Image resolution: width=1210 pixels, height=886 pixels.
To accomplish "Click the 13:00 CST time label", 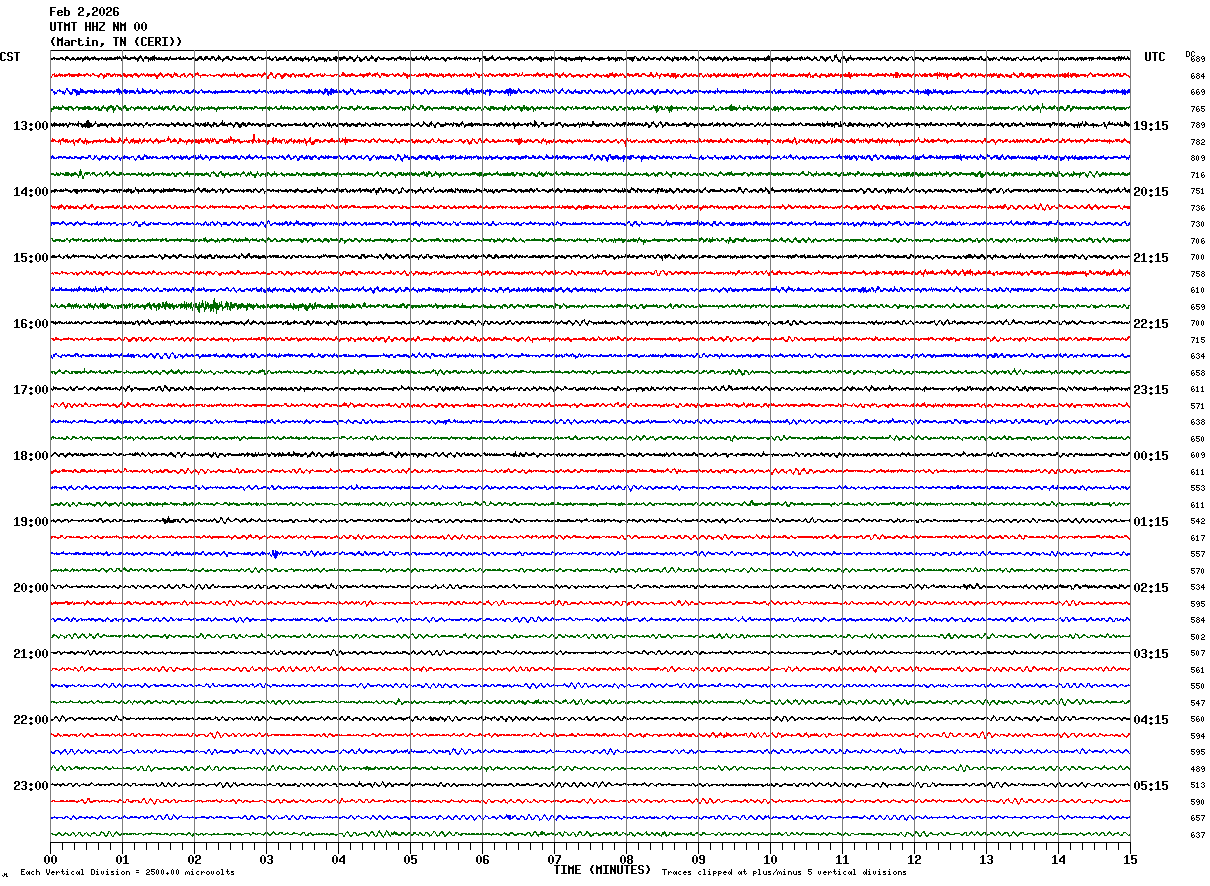I will [x=30, y=126].
